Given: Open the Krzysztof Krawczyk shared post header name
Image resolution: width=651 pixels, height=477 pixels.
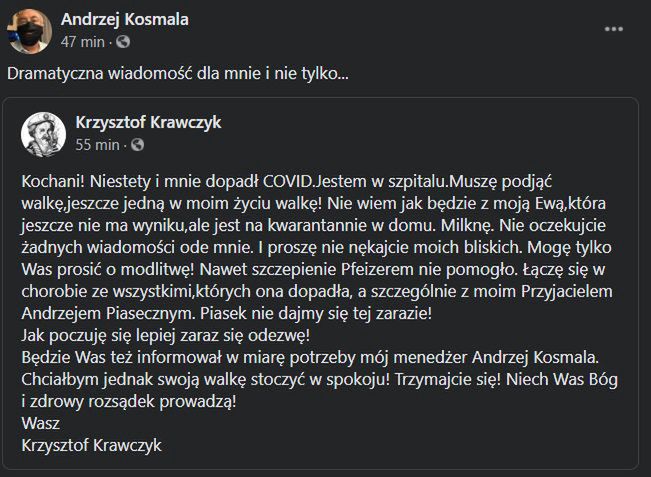Looking at the screenshot, I should pyautogui.click(x=149, y=123).
